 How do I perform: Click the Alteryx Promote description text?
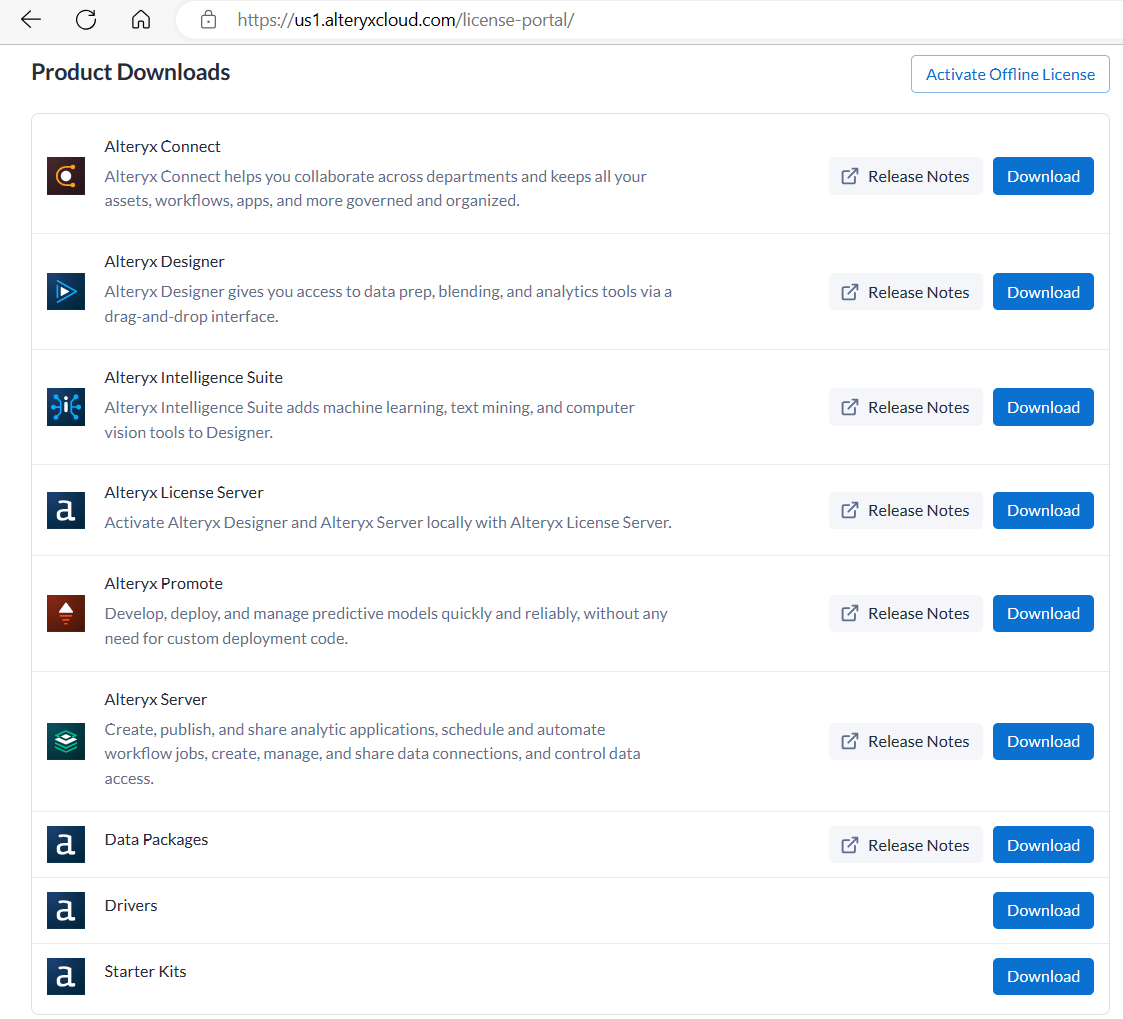(386, 626)
